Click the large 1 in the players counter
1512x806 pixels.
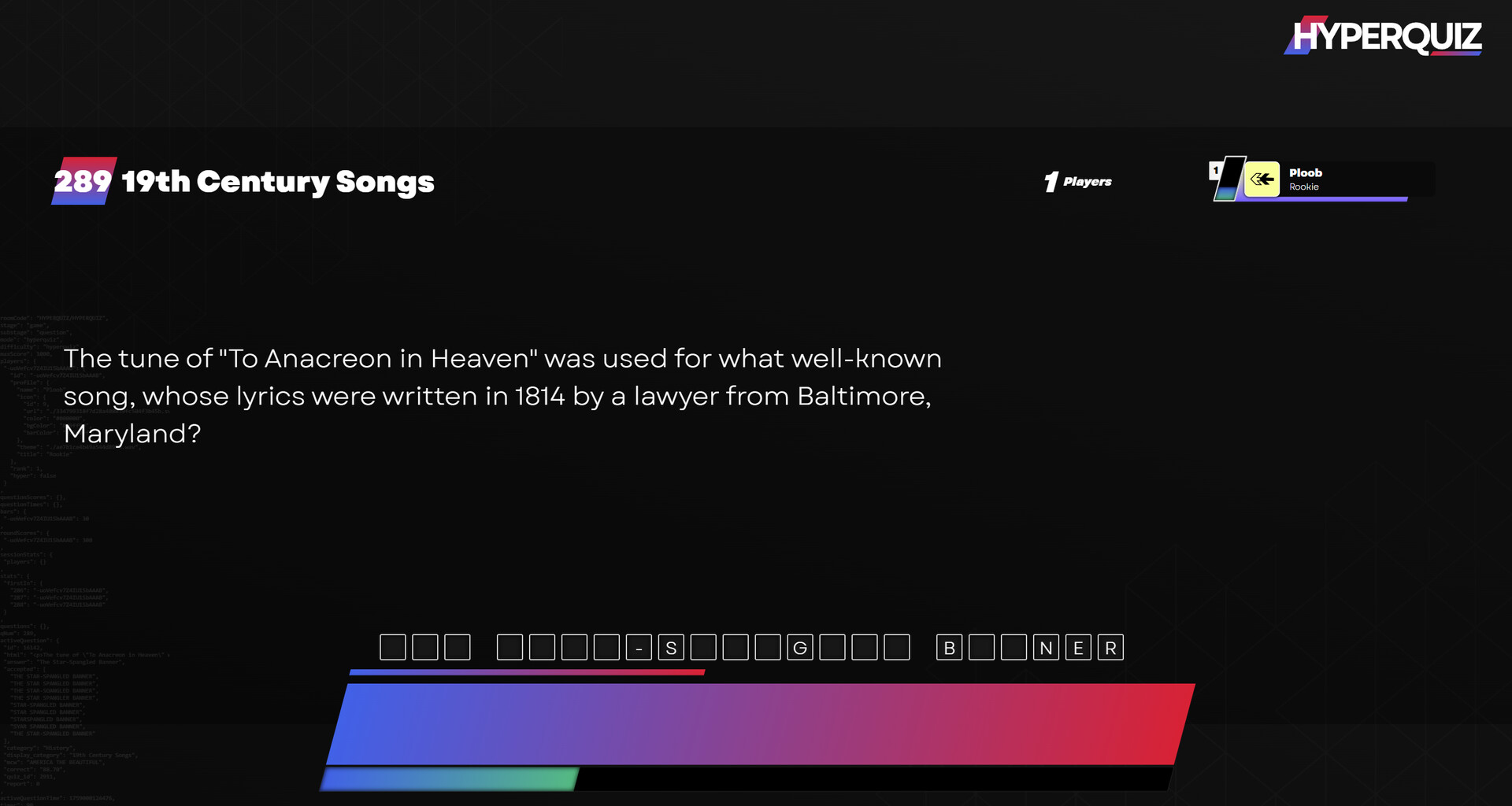(1051, 182)
